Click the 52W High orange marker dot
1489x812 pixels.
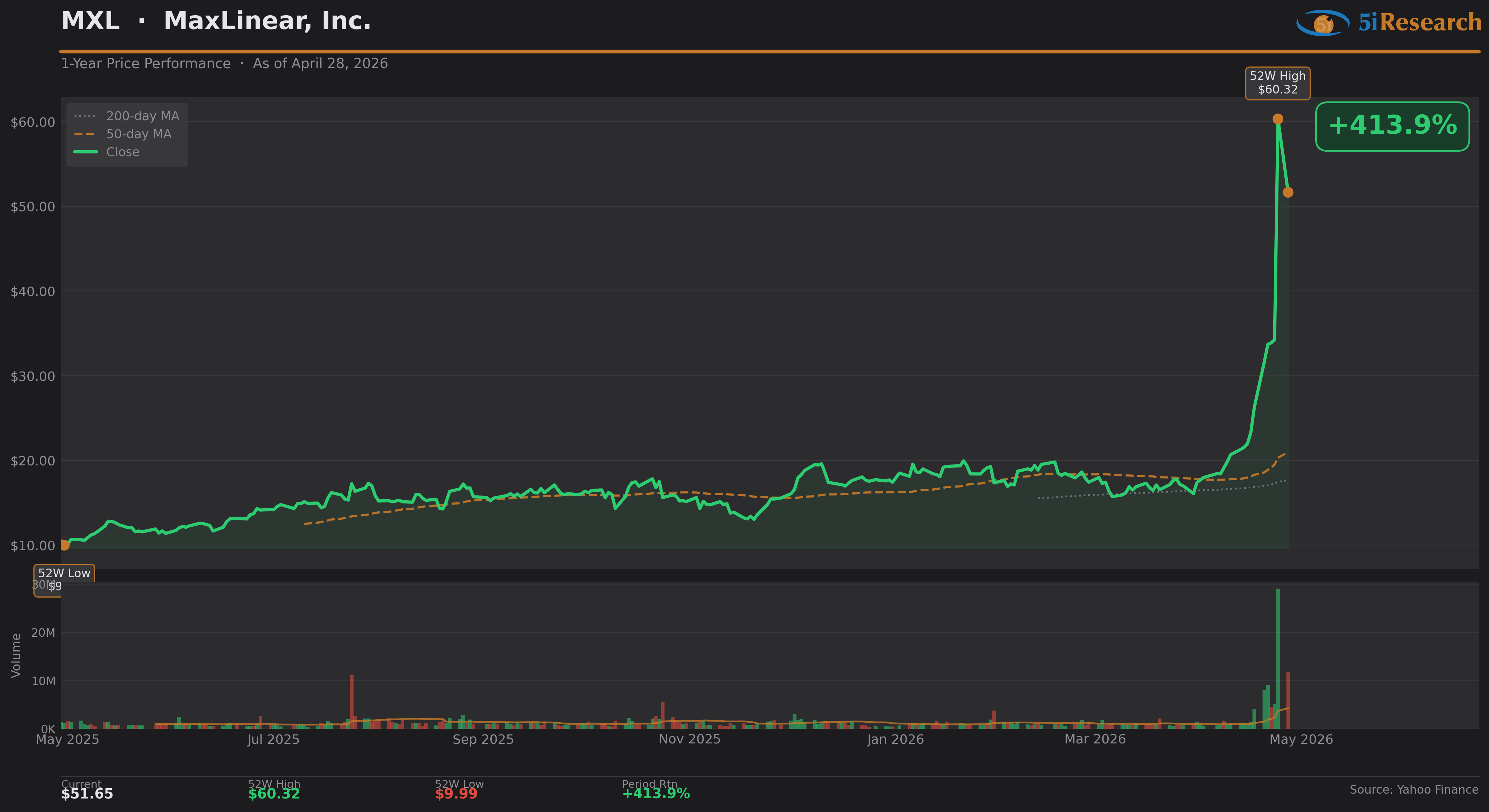click(x=1277, y=119)
